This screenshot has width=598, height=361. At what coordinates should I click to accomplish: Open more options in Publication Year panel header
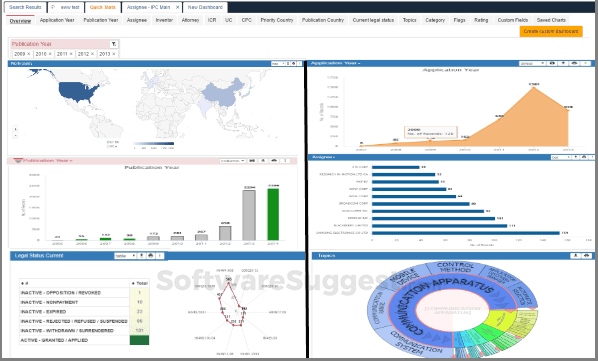click(285, 161)
